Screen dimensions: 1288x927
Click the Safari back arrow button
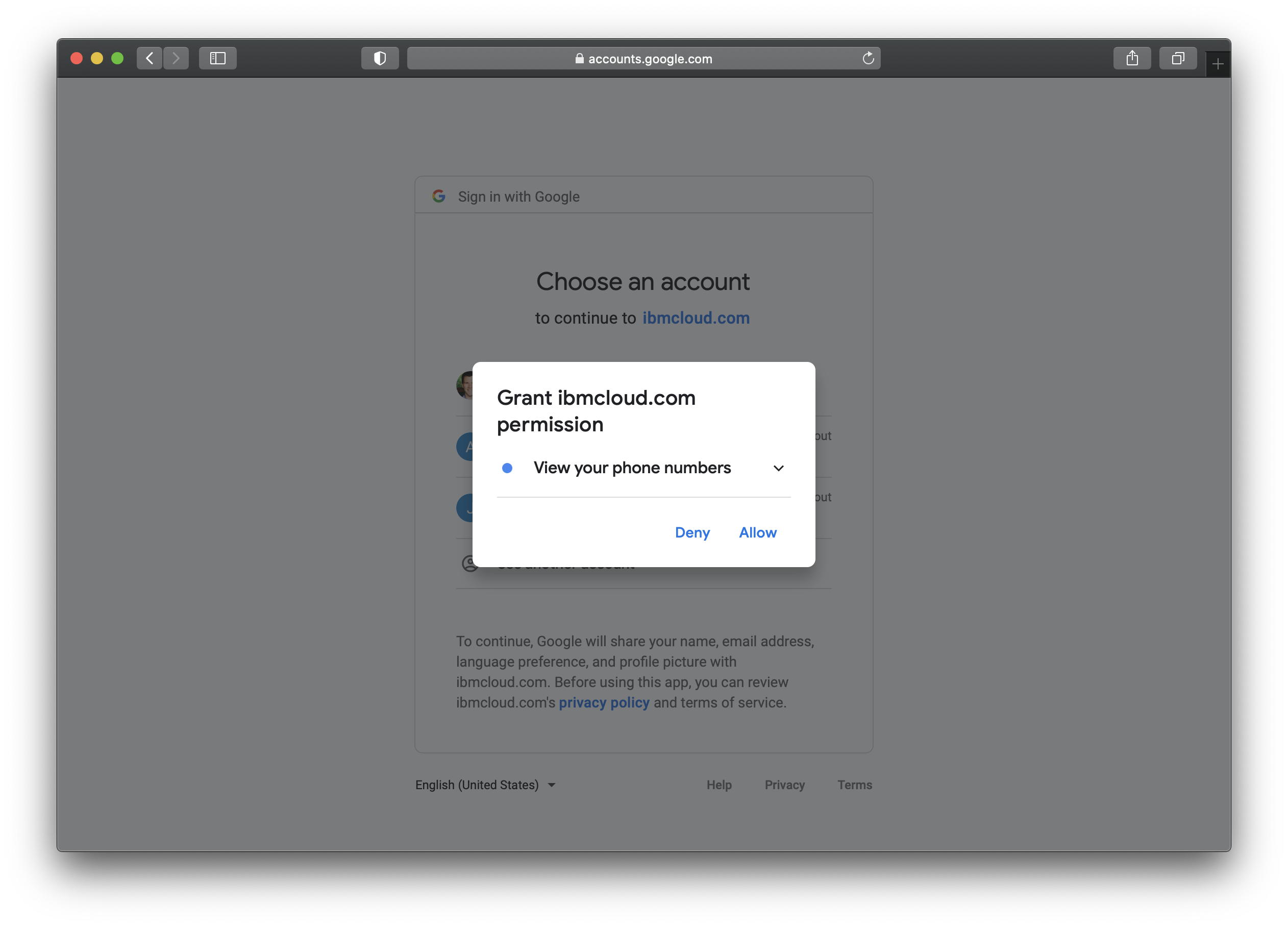tap(150, 58)
